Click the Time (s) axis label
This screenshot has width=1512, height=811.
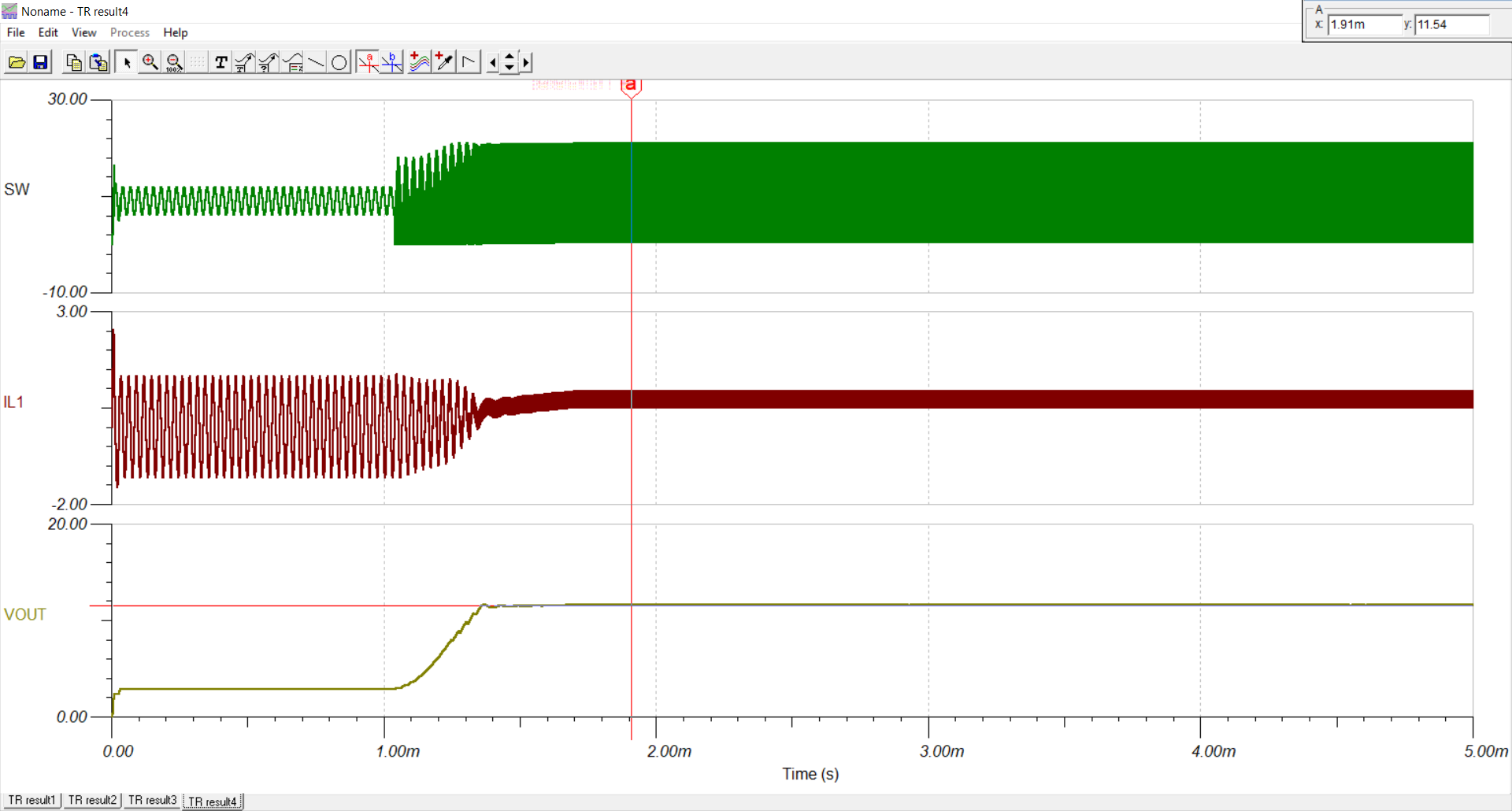(x=810, y=774)
